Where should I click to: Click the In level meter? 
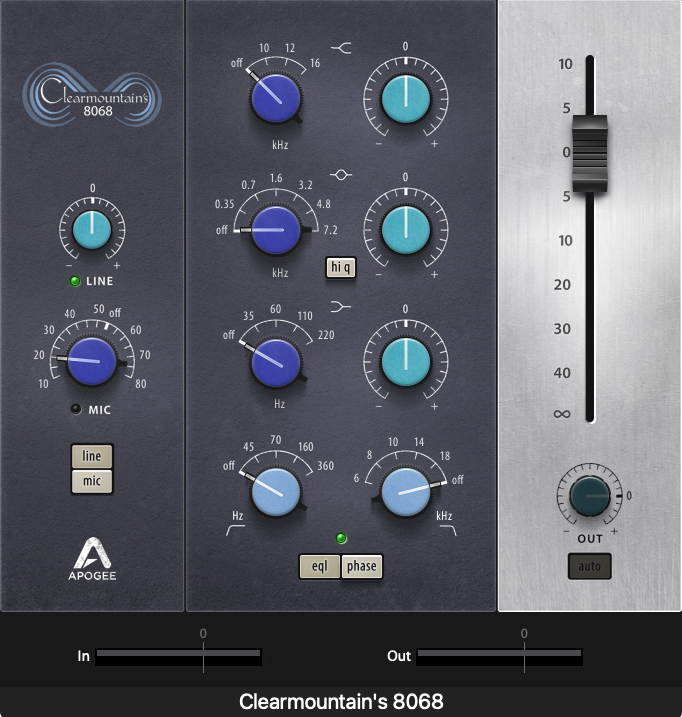coord(179,656)
